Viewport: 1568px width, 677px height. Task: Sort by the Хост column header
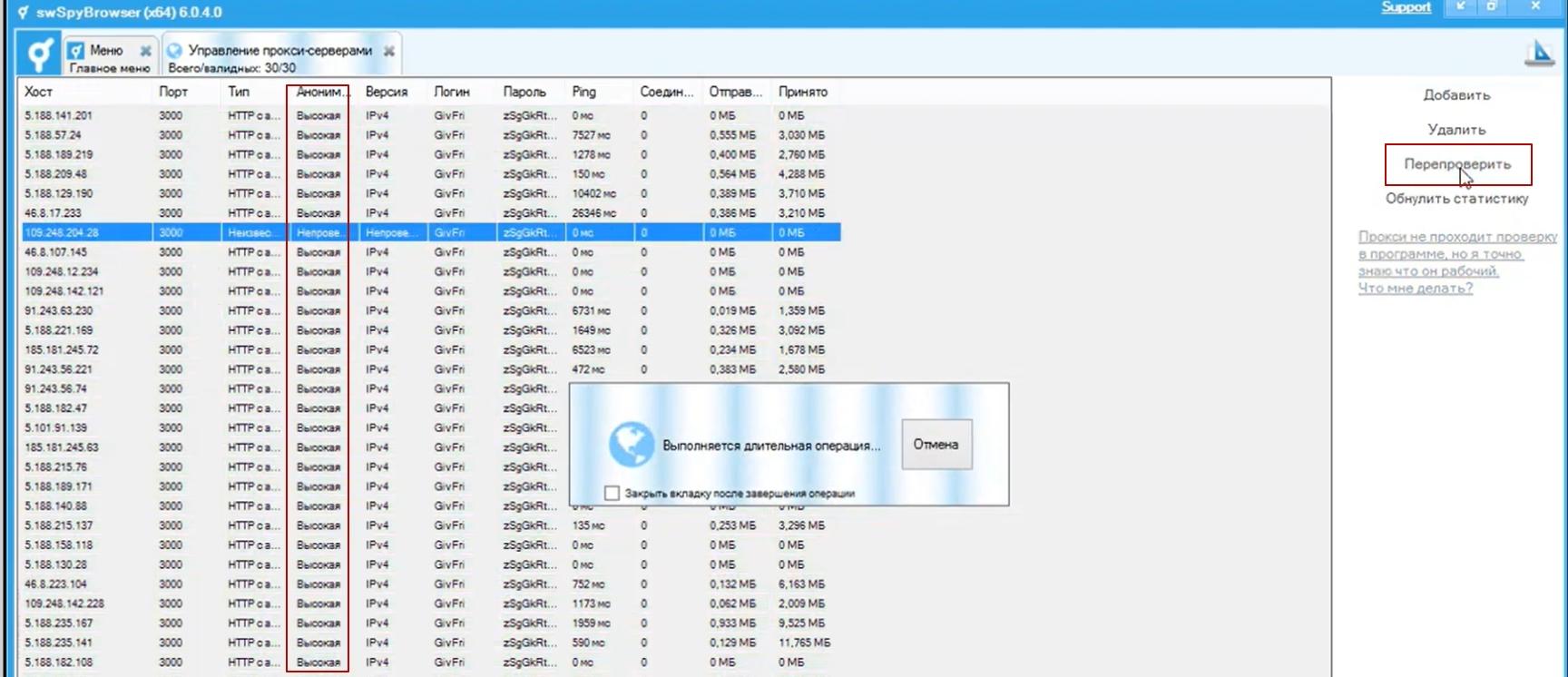click(86, 92)
